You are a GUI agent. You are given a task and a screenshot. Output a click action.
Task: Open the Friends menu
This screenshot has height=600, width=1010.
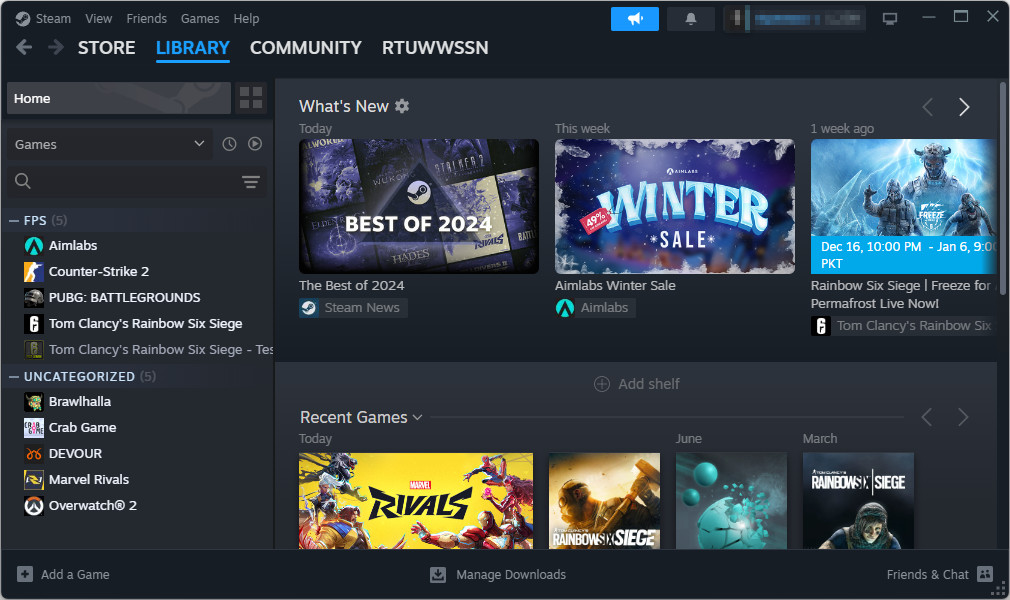tap(146, 19)
